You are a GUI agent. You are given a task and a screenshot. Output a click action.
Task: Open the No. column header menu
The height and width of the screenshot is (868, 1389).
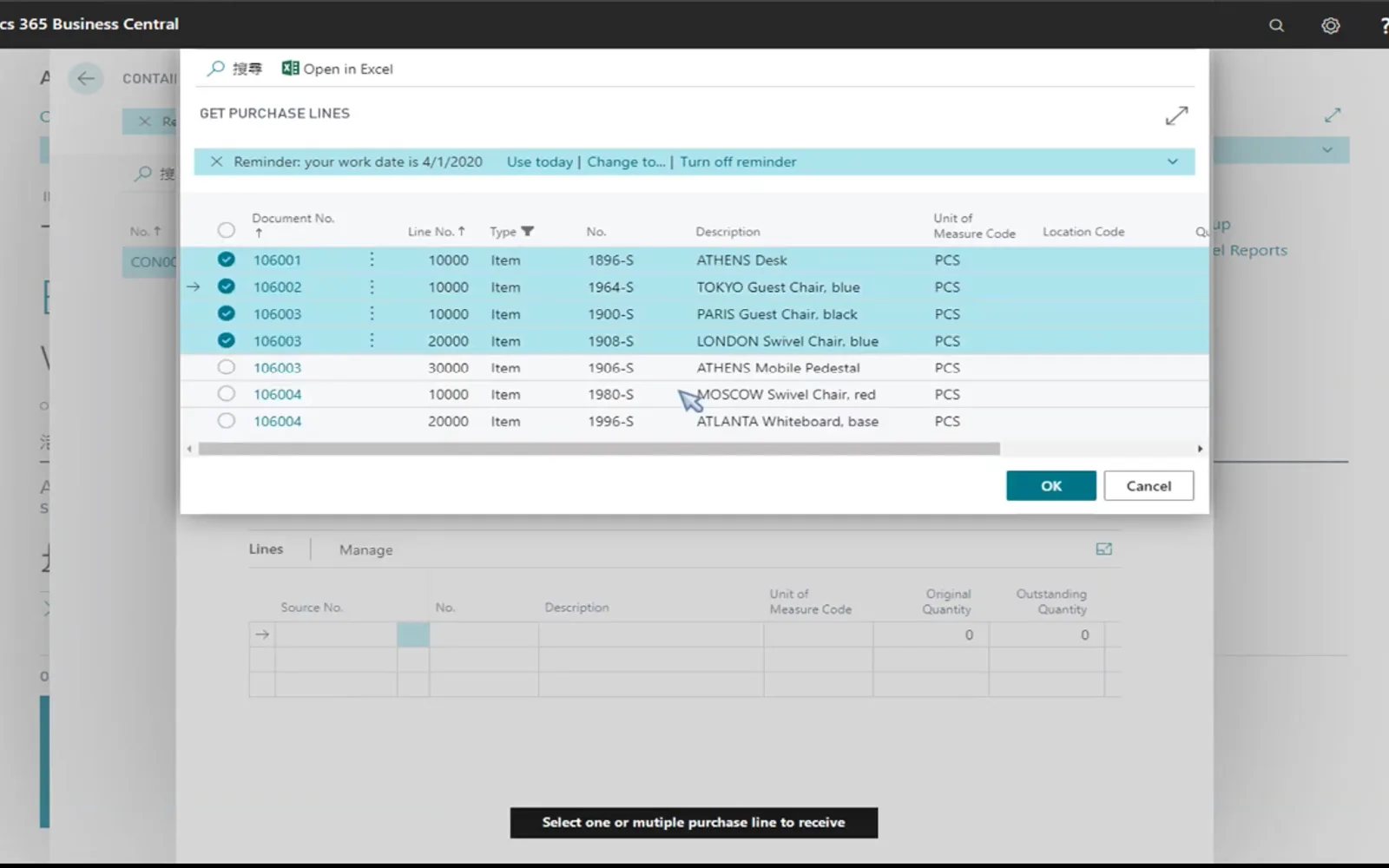coord(596,232)
